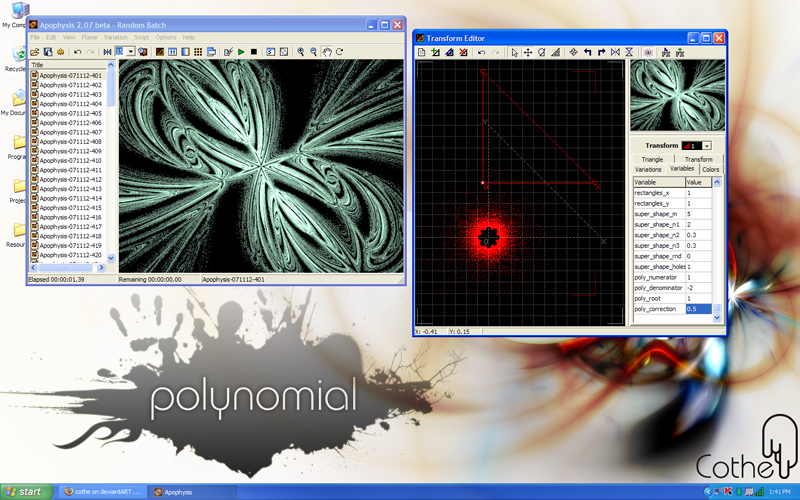Toggle the Scale triangle mode
800x500 pixels.
pos(556,52)
